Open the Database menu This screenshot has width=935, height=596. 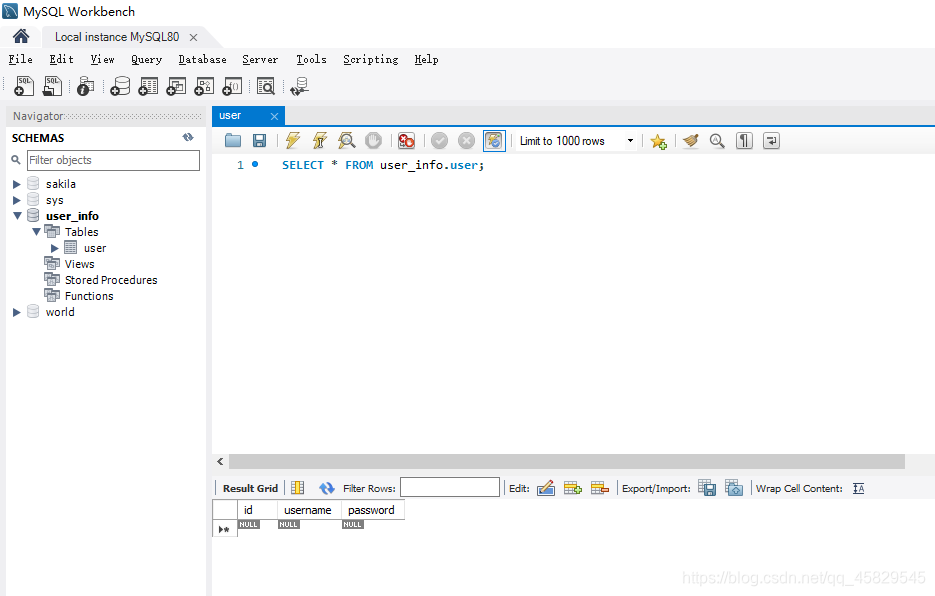(x=202, y=59)
